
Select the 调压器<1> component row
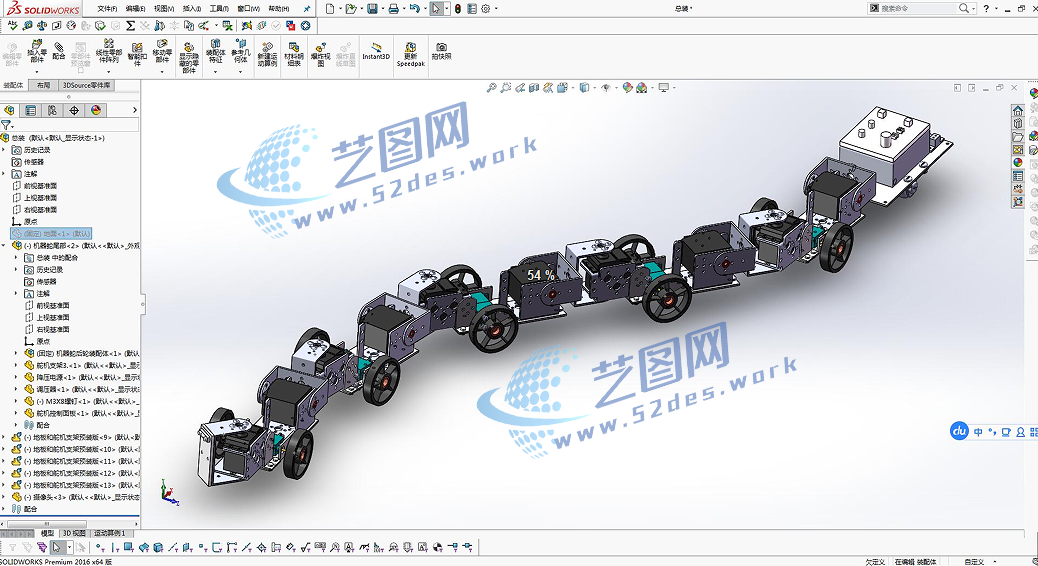pyautogui.click(x=82, y=389)
